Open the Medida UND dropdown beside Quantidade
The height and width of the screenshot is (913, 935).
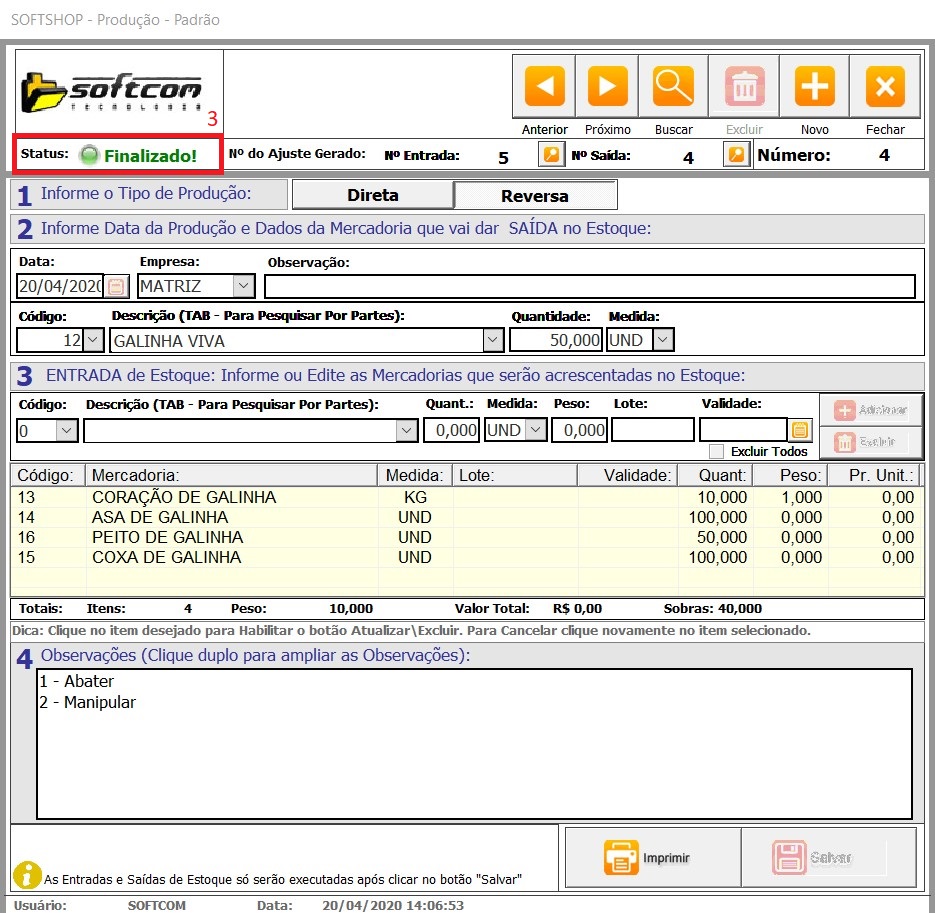tap(663, 341)
